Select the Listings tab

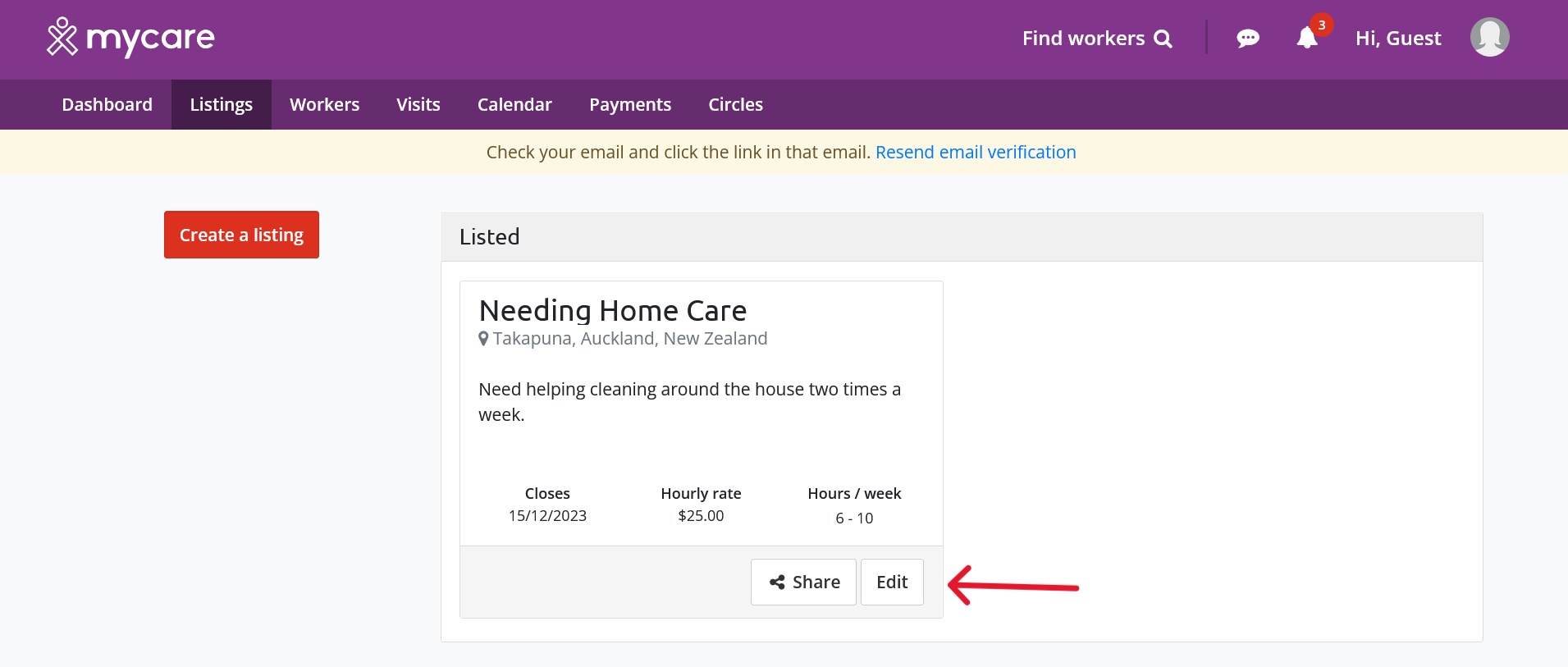(222, 104)
